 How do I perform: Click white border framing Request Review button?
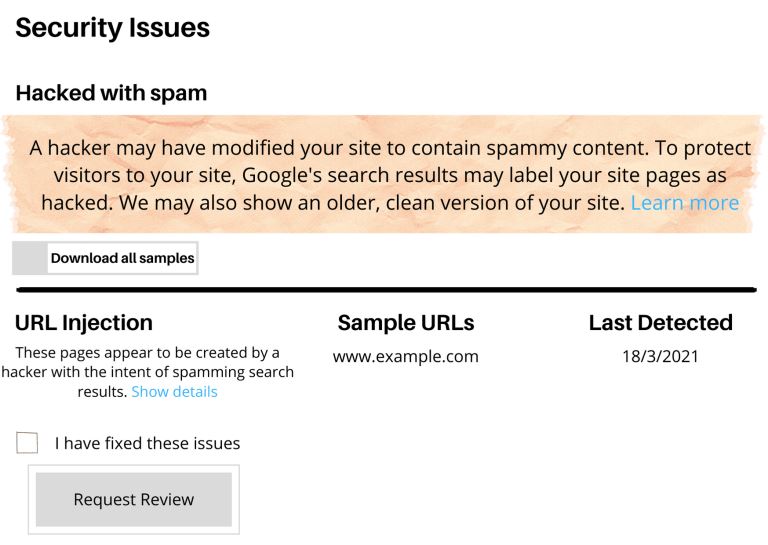[x=134, y=499]
